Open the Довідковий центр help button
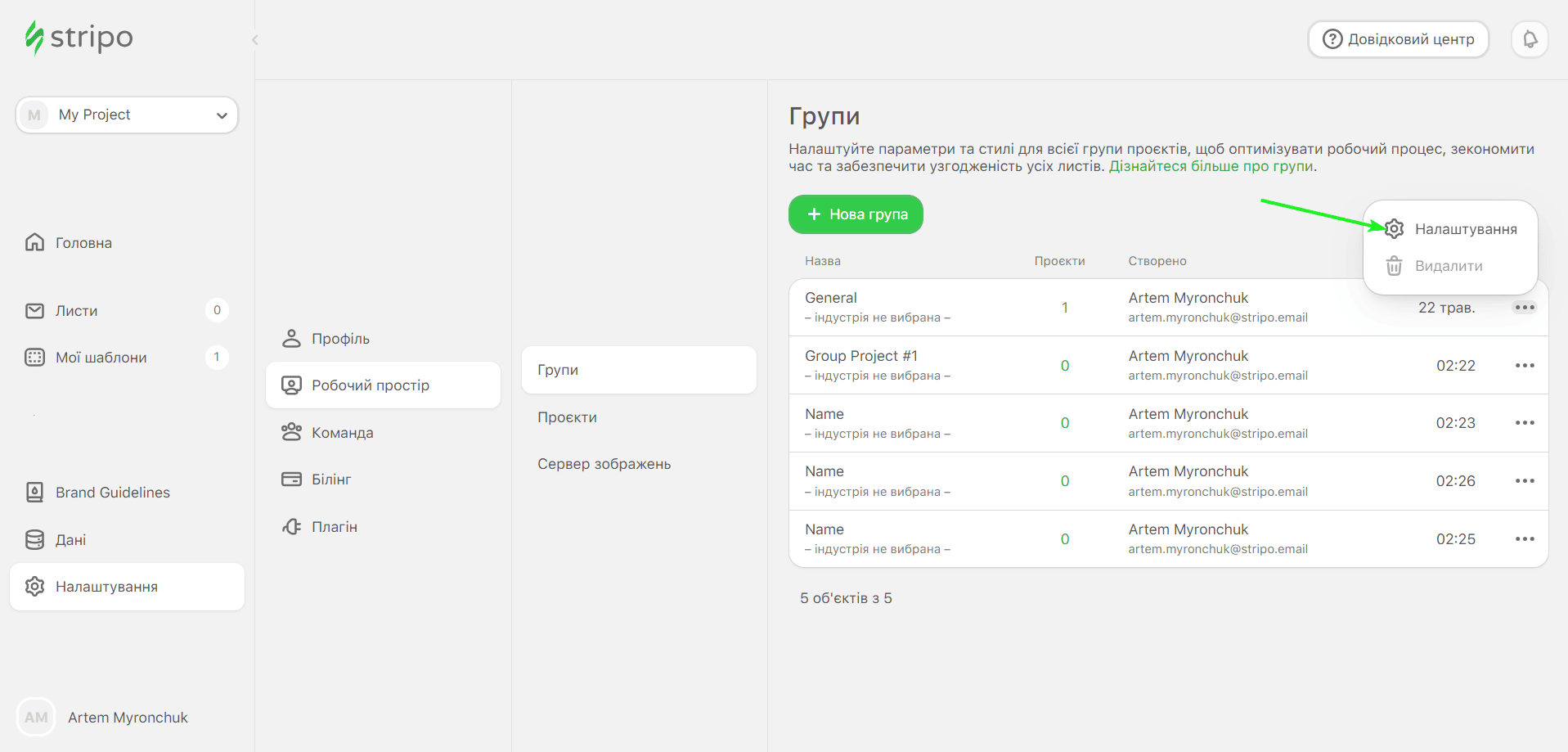Viewport: 1568px width, 752px height. pos(1398,39)
